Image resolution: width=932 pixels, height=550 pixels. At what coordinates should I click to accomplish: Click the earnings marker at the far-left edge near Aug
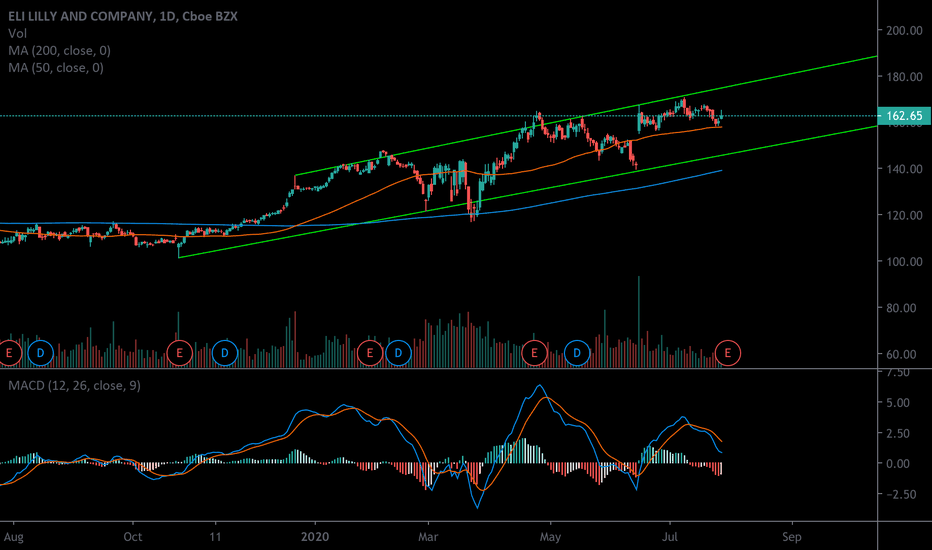tap(9, 353)
